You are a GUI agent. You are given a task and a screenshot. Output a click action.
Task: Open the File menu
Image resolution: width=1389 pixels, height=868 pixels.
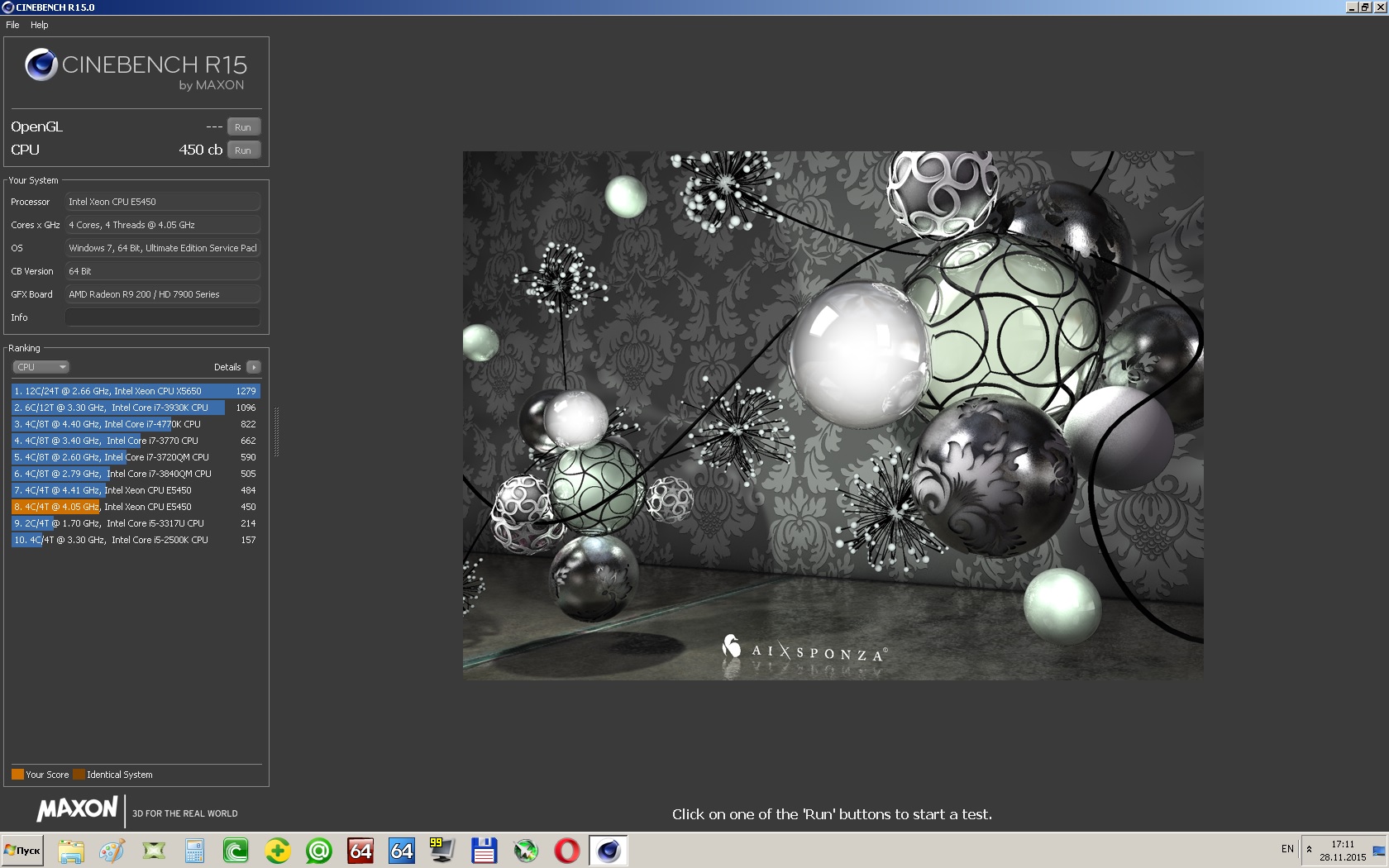pos(12,25)
